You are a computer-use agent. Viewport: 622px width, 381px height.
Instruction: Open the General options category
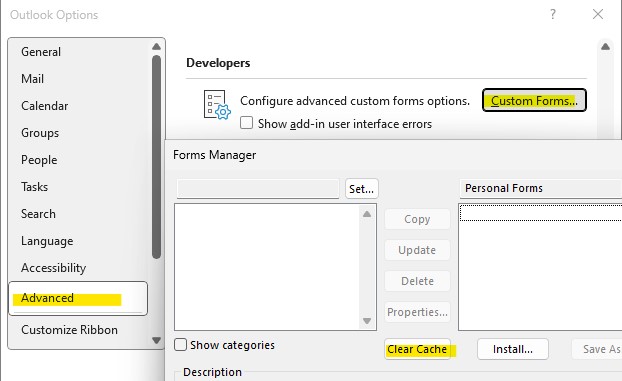41,52
